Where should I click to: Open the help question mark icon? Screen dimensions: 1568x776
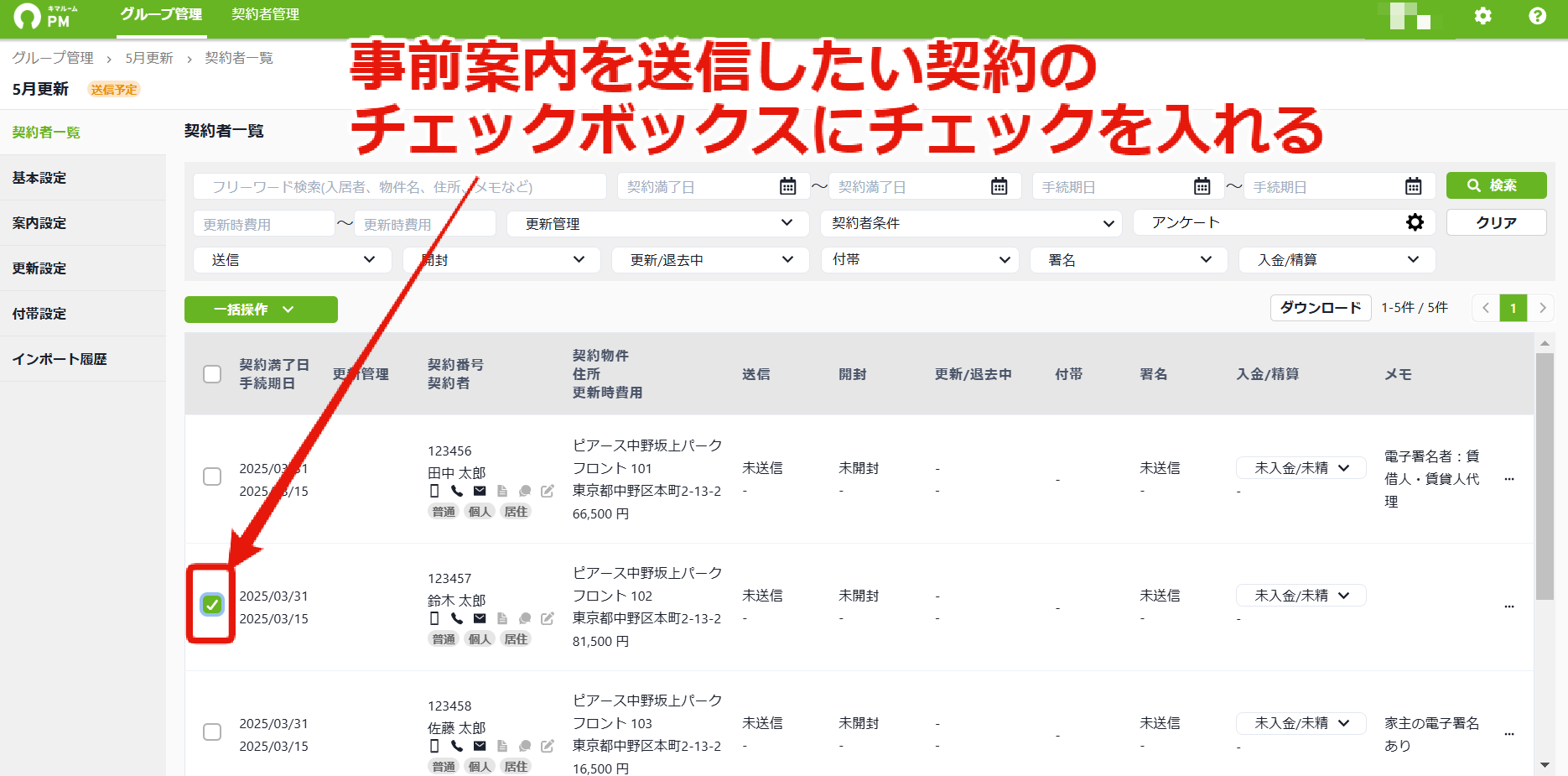click(x=1537, y=16)
